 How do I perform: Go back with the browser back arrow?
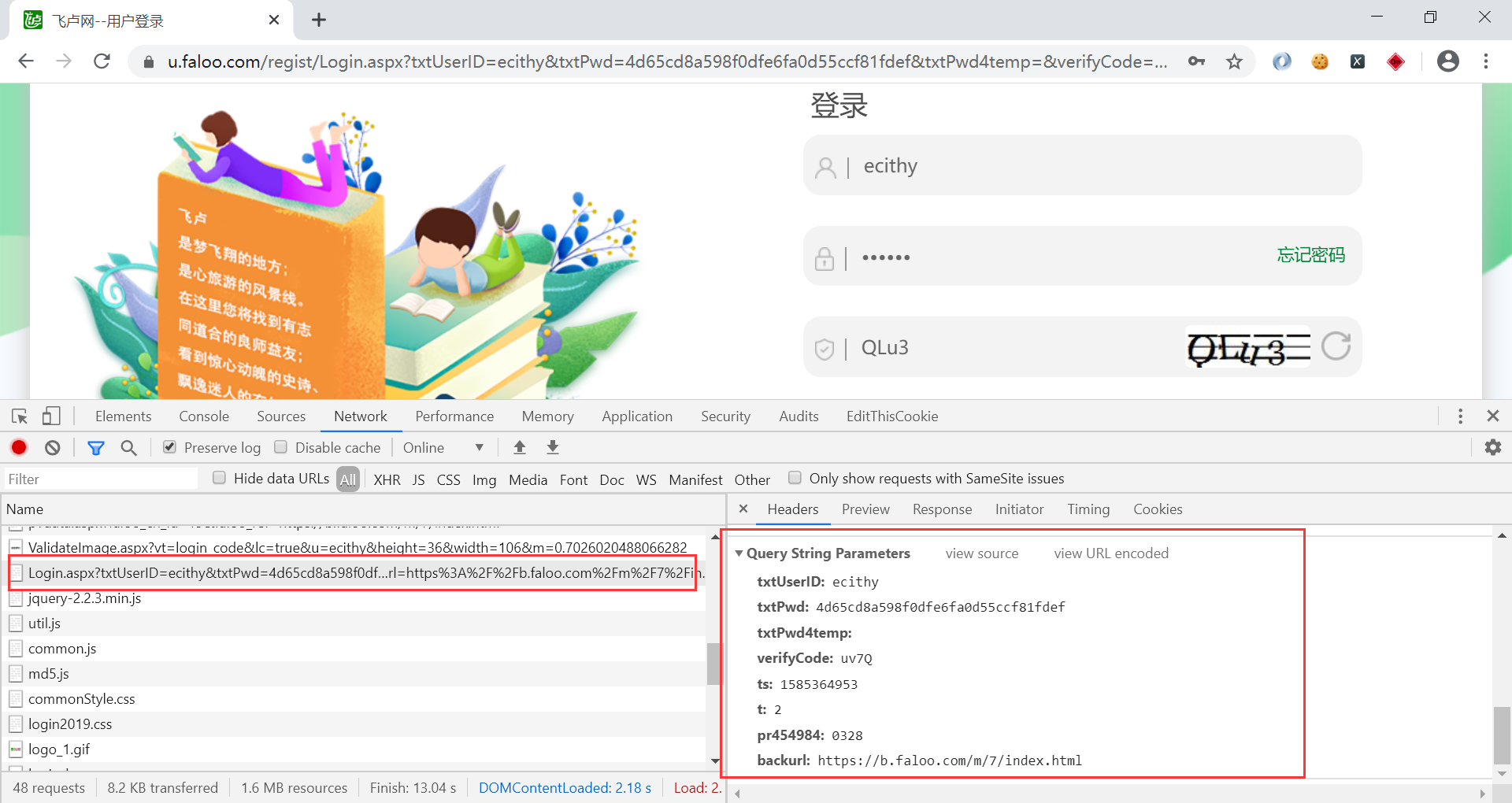(26, 61)
